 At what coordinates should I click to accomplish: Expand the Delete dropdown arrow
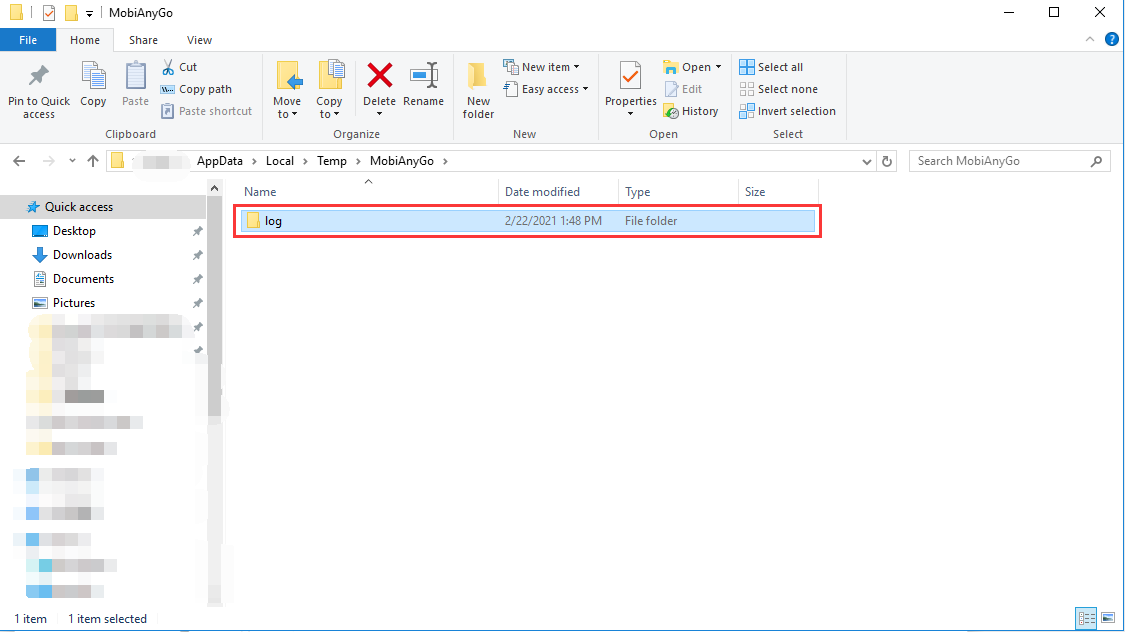pos(380,114)
